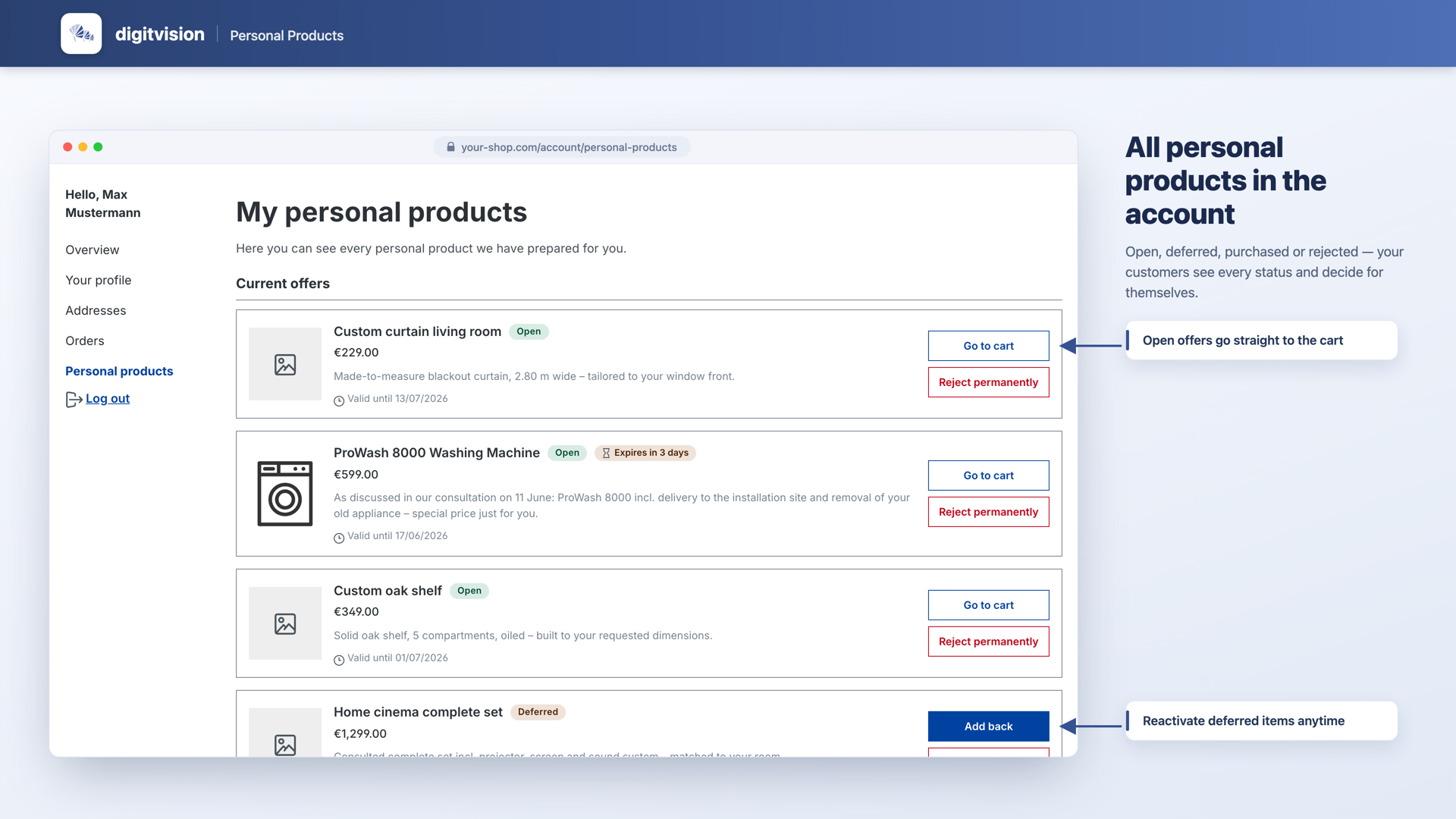Click Open badge on ProWash 8000
The width and height of the screenshot is (1456, 819).
coord(567,453)
